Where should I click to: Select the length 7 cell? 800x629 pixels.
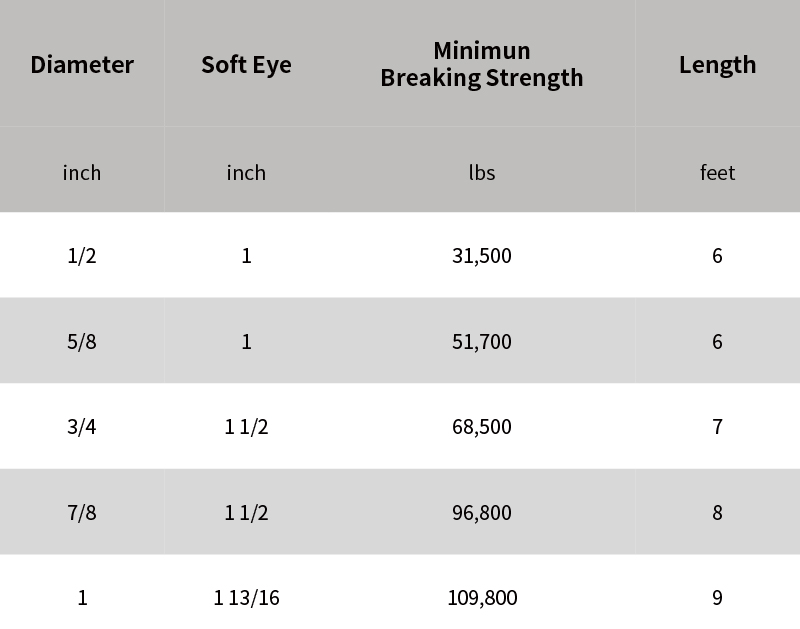[717, 426]
